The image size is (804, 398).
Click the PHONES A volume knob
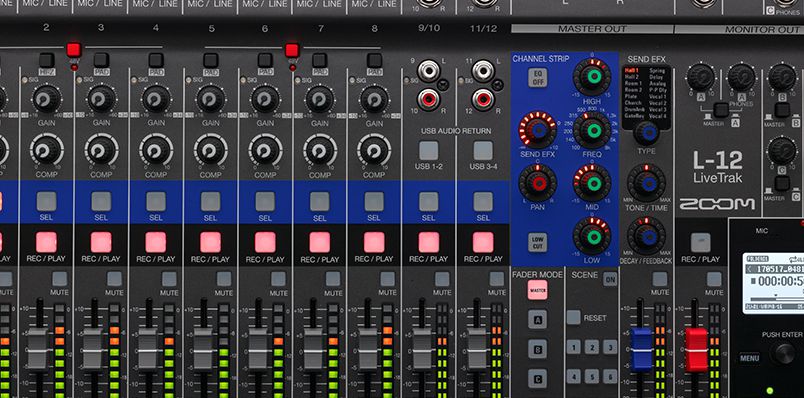(x=741, y=77)
